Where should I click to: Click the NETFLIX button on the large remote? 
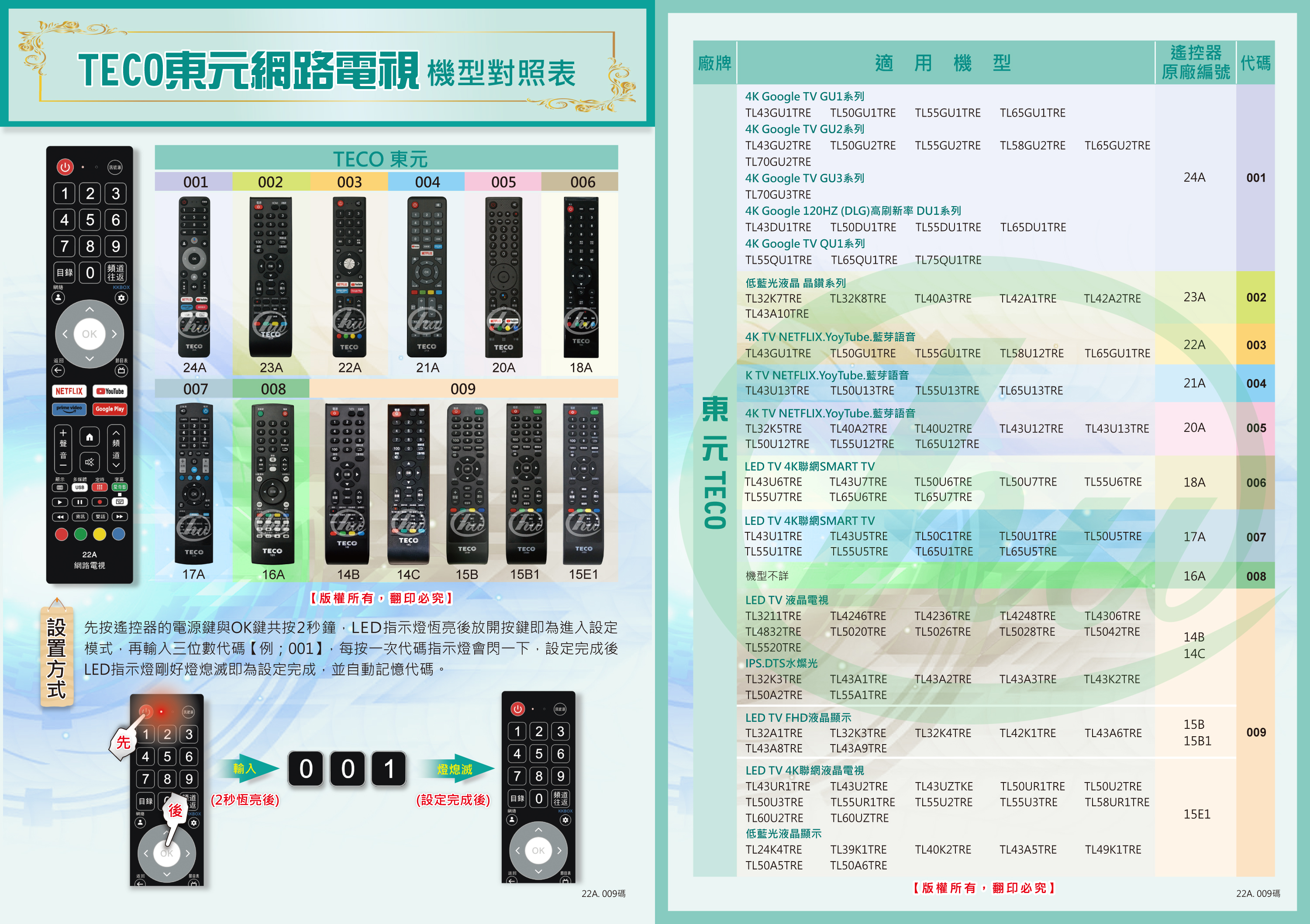(69, 392)
